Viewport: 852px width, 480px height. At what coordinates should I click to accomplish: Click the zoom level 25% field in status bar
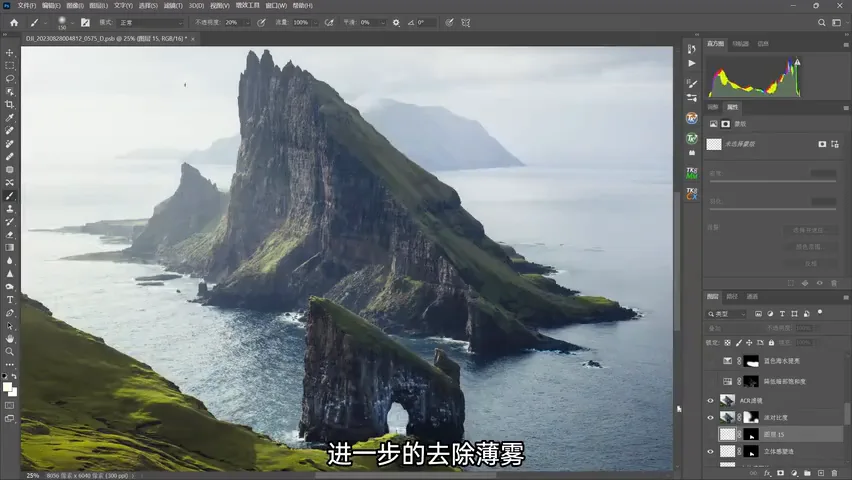33,476
